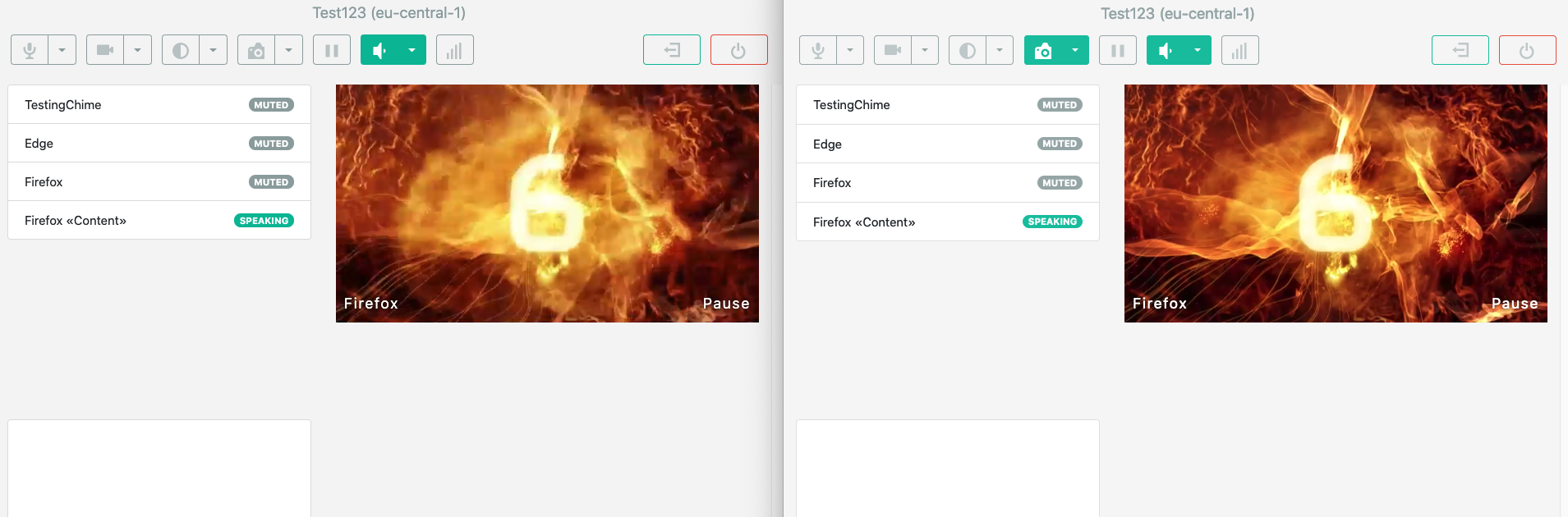The height and width of the screenshot is (517, 1568).
Task: Toggle camera in right window
Action: tap(893, 51)
